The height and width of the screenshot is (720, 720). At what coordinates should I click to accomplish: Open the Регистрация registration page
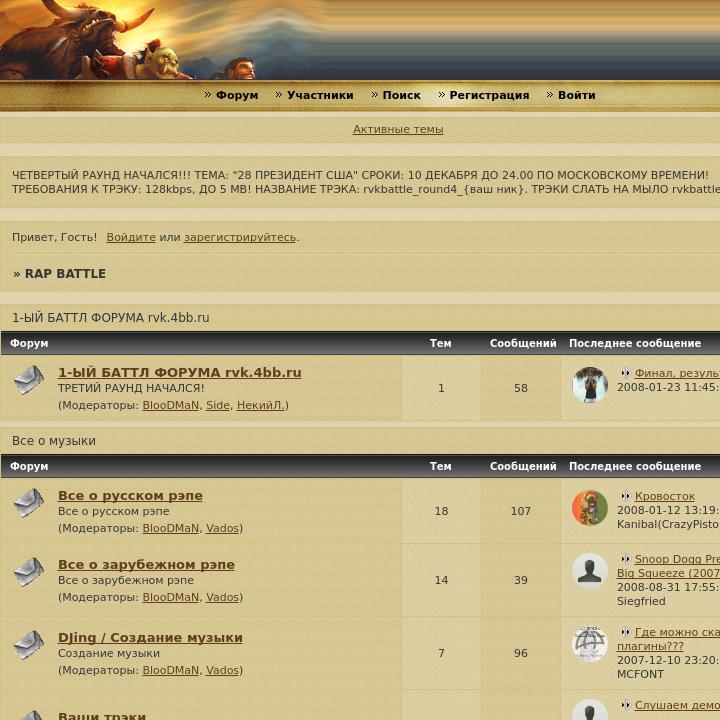point(489,95)
